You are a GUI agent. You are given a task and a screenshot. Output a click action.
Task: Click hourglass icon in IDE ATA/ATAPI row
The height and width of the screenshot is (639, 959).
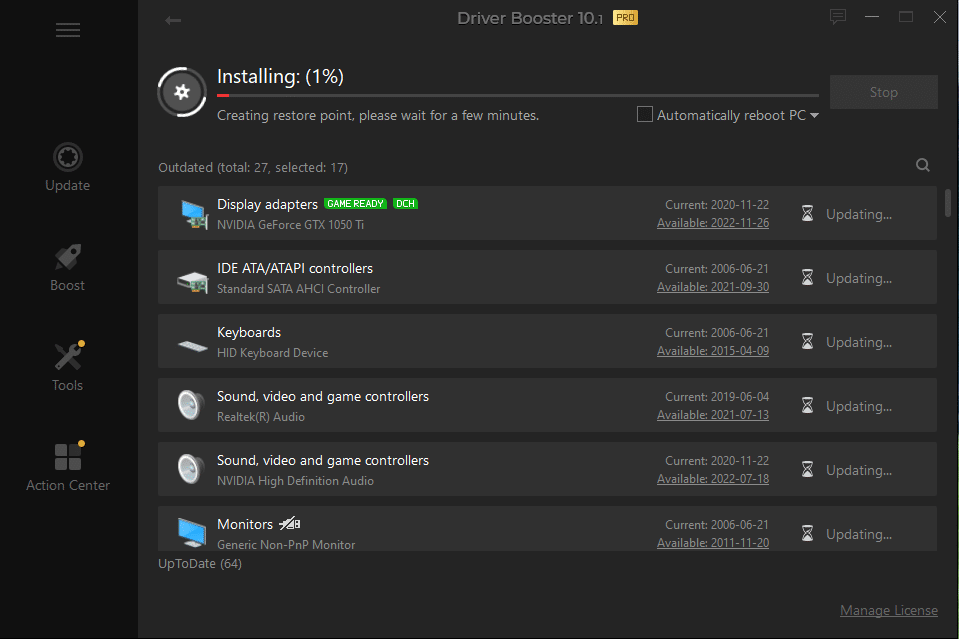click(807, 278)
